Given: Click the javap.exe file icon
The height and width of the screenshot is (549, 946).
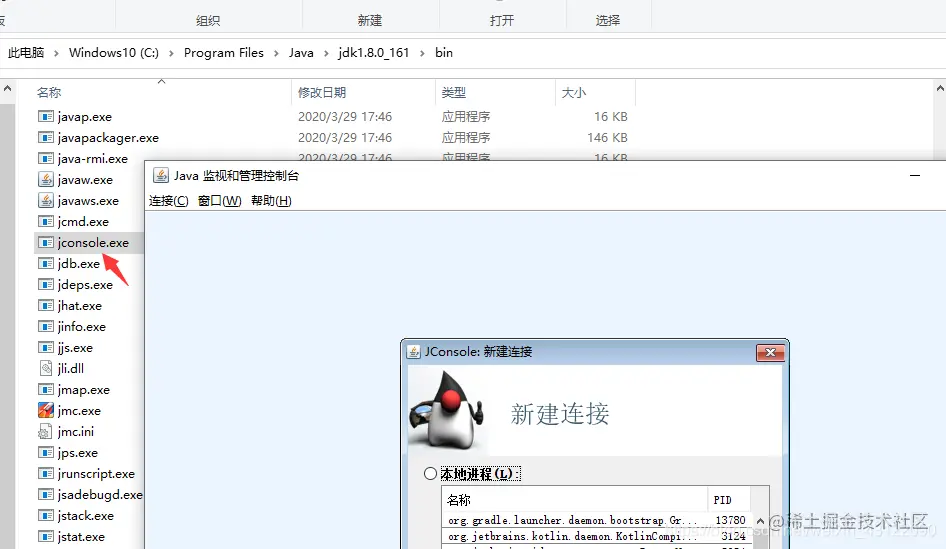Looking at the screenshot, I should pos(45,116).
